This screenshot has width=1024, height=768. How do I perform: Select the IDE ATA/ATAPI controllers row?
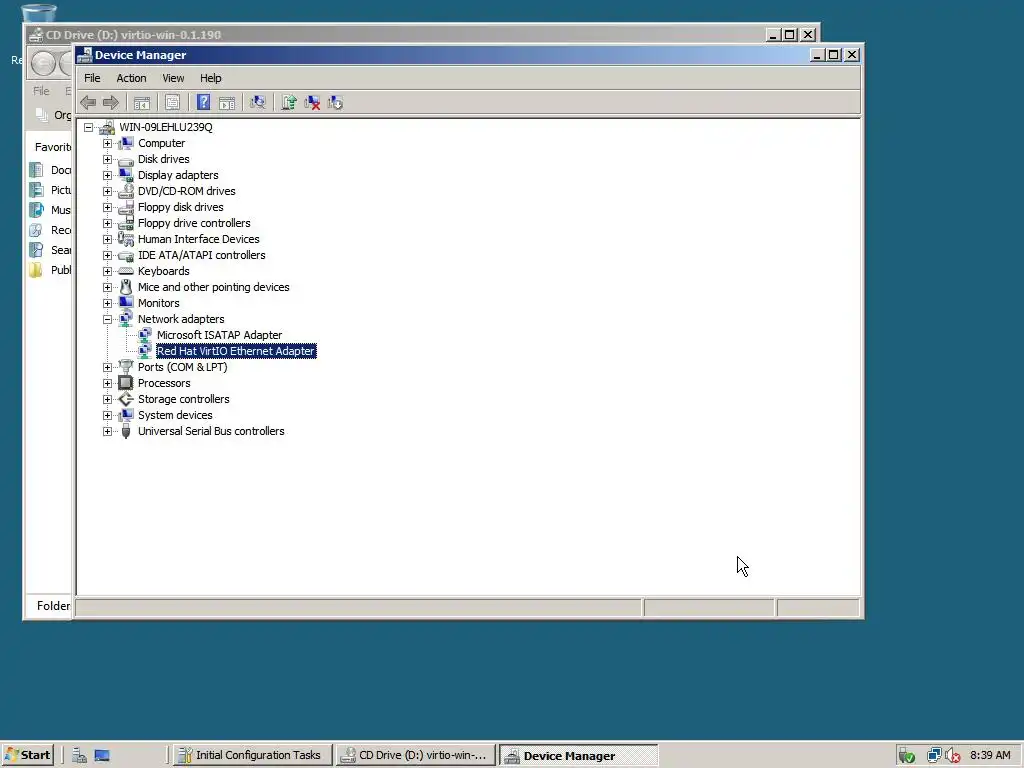[x=201, y=255]
